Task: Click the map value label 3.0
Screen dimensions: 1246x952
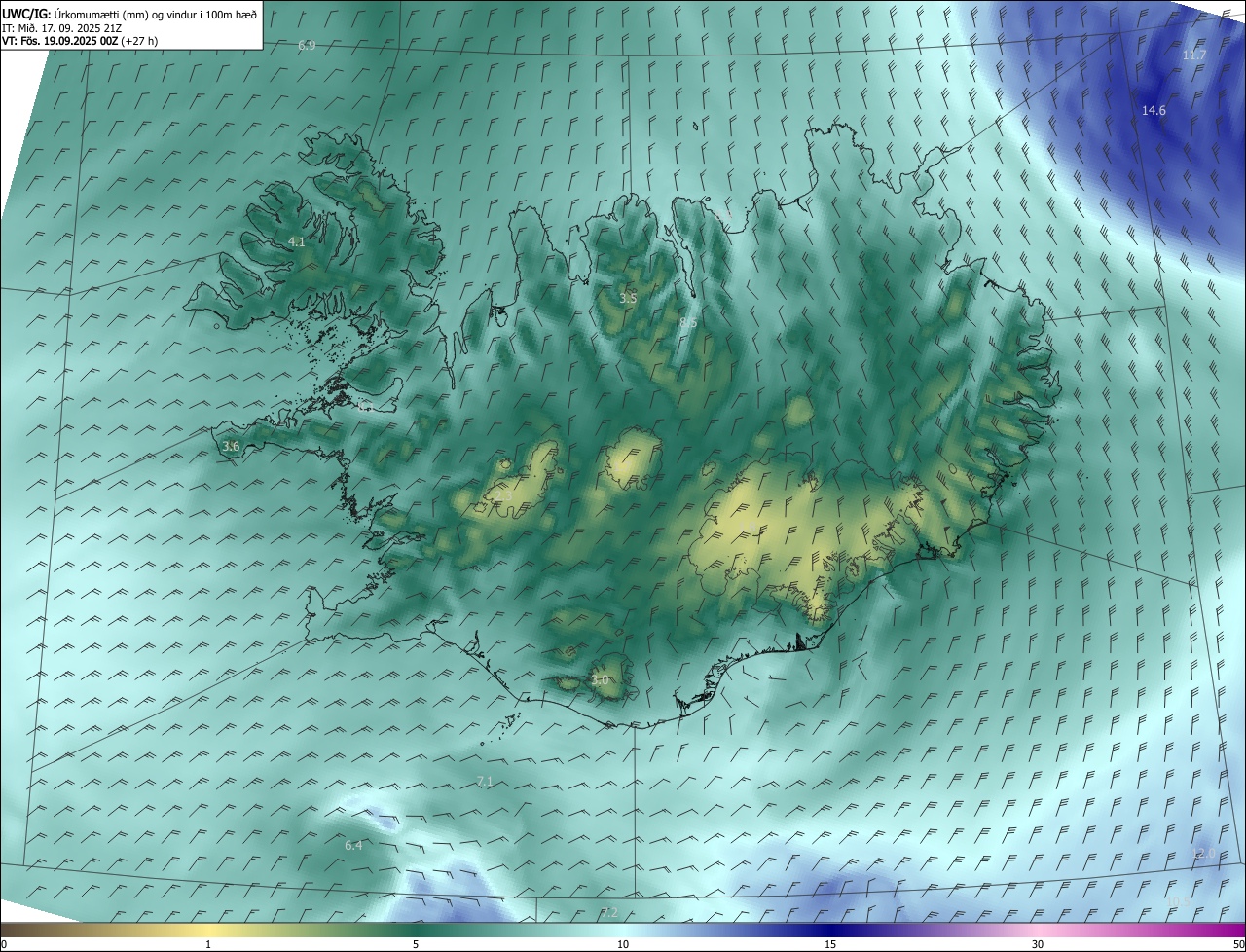Action: coord(599,680)
